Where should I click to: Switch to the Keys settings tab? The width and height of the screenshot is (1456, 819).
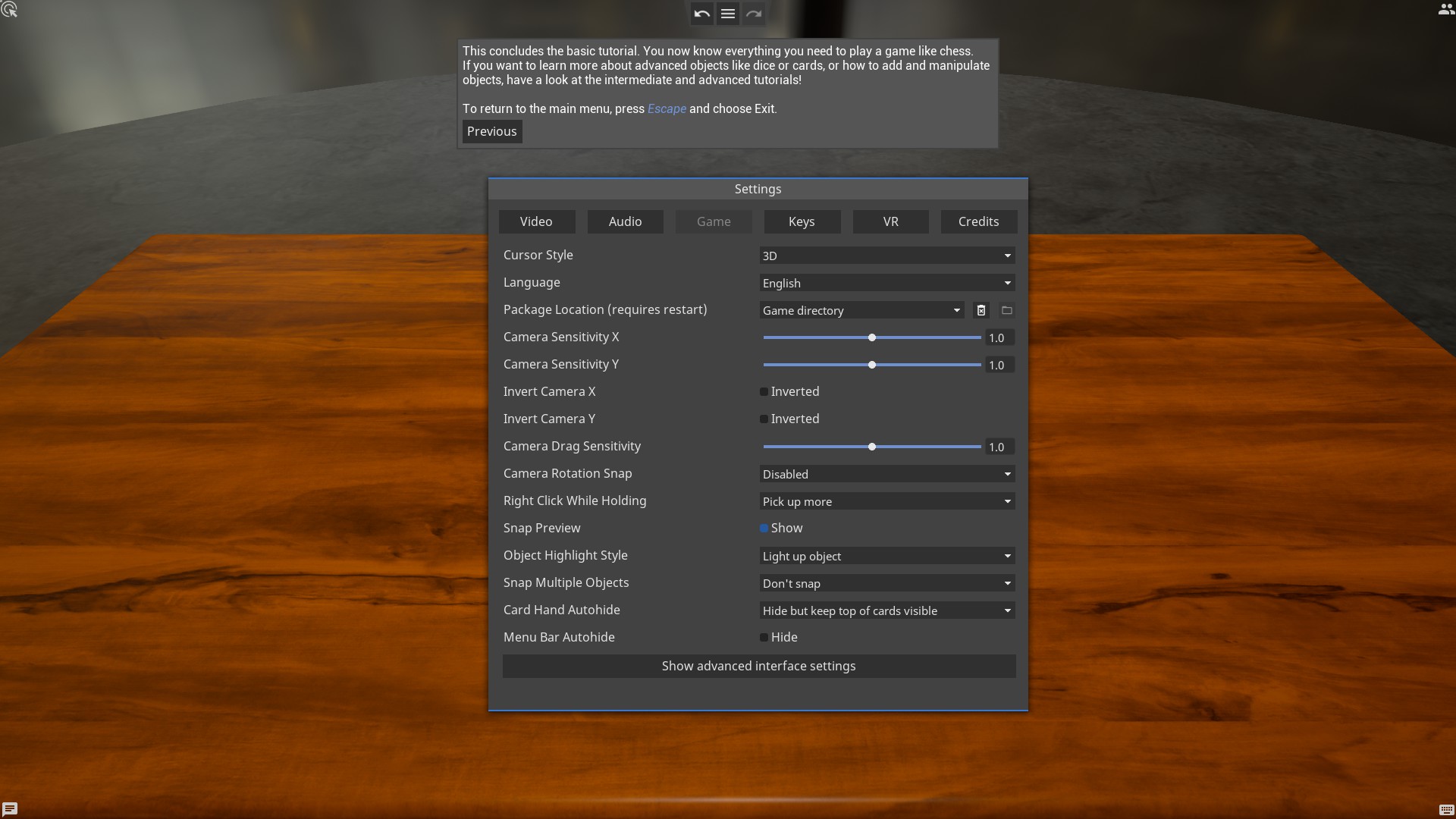(802, 221)
